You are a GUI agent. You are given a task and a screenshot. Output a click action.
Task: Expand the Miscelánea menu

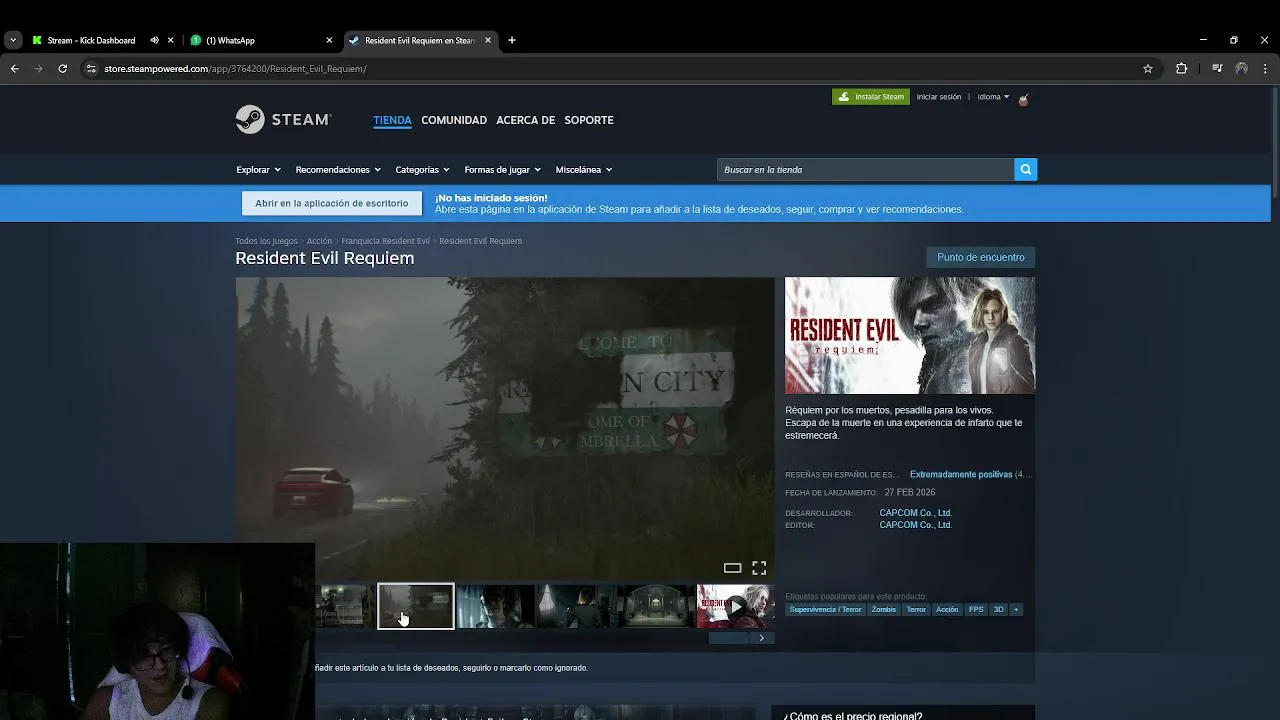[x=583, y=170]
